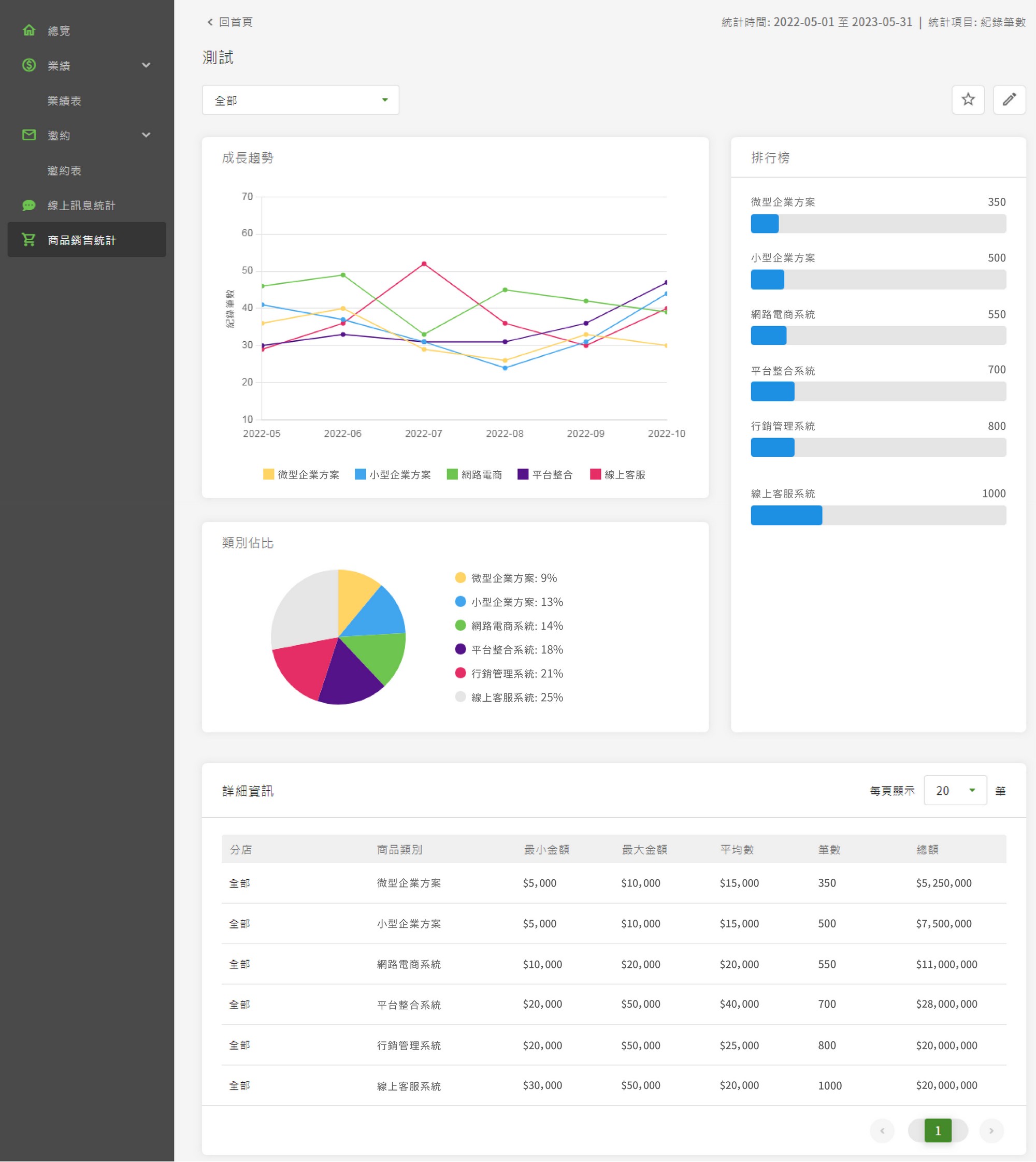Collapse the 業績 sidebar section

pyautogui.click(x=146, y=65)
